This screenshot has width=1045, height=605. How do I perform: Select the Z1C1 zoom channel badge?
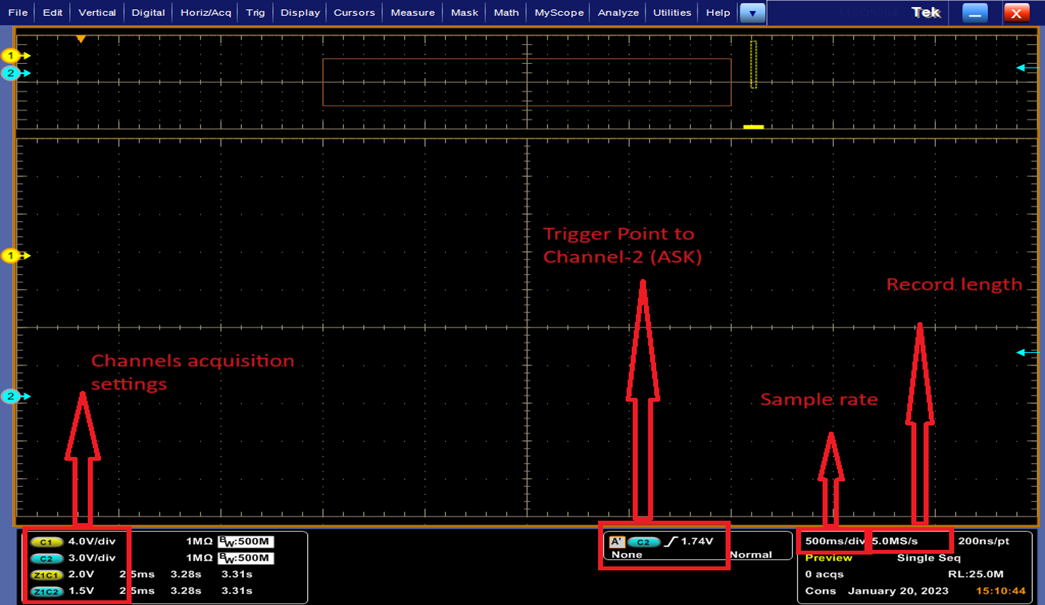(44, 575)
